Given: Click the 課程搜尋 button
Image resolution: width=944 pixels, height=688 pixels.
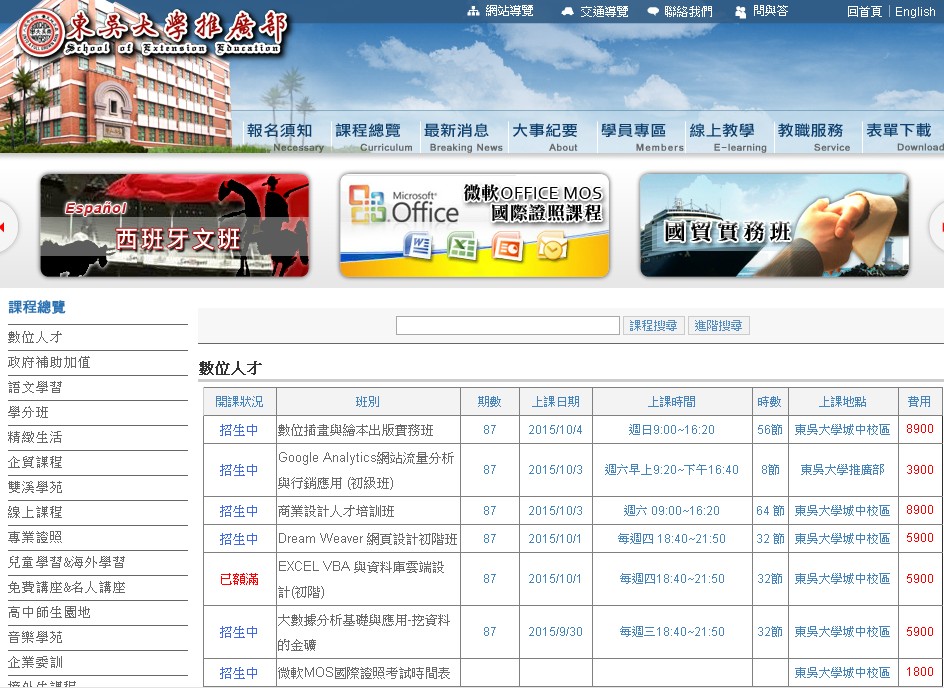Looking at the screenshot, I should pyautogui.click(x=653, y=326).
